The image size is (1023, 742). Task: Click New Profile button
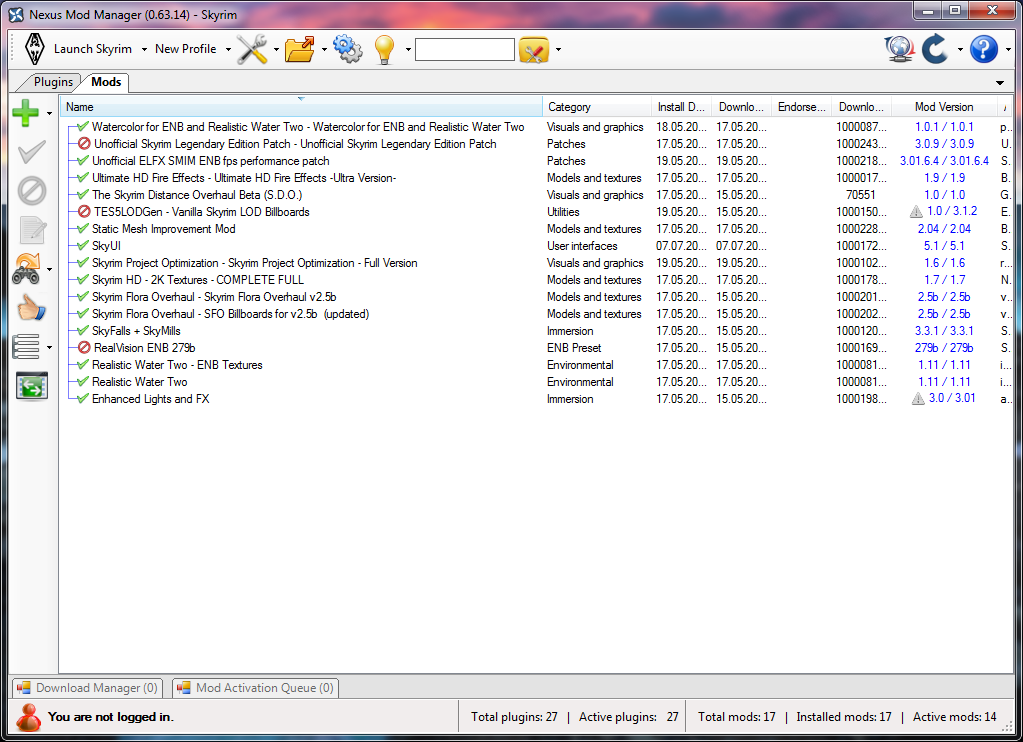pyautogui.click(x=185, y=49)
